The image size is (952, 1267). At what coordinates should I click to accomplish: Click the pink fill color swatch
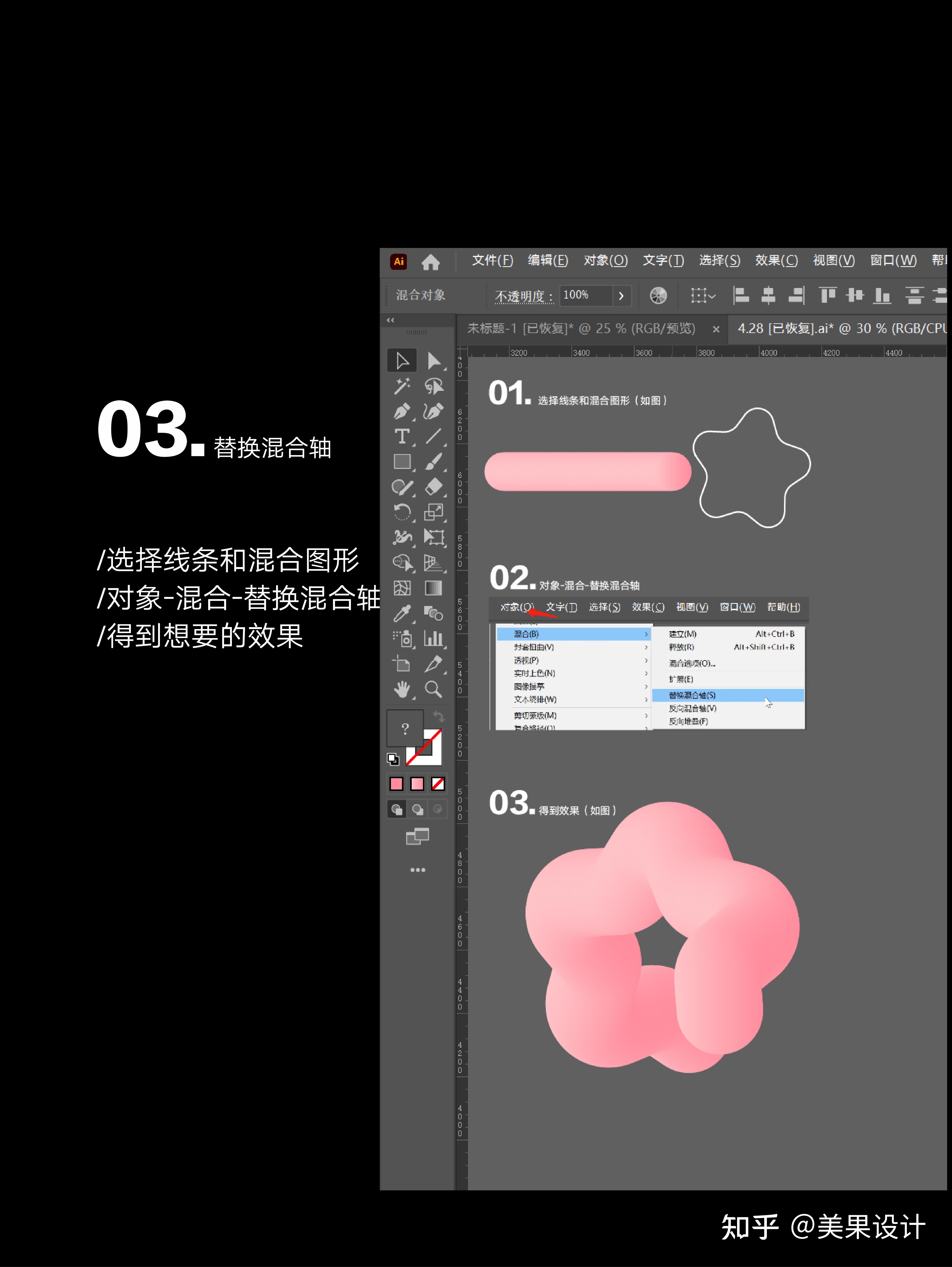pos(396,783)
